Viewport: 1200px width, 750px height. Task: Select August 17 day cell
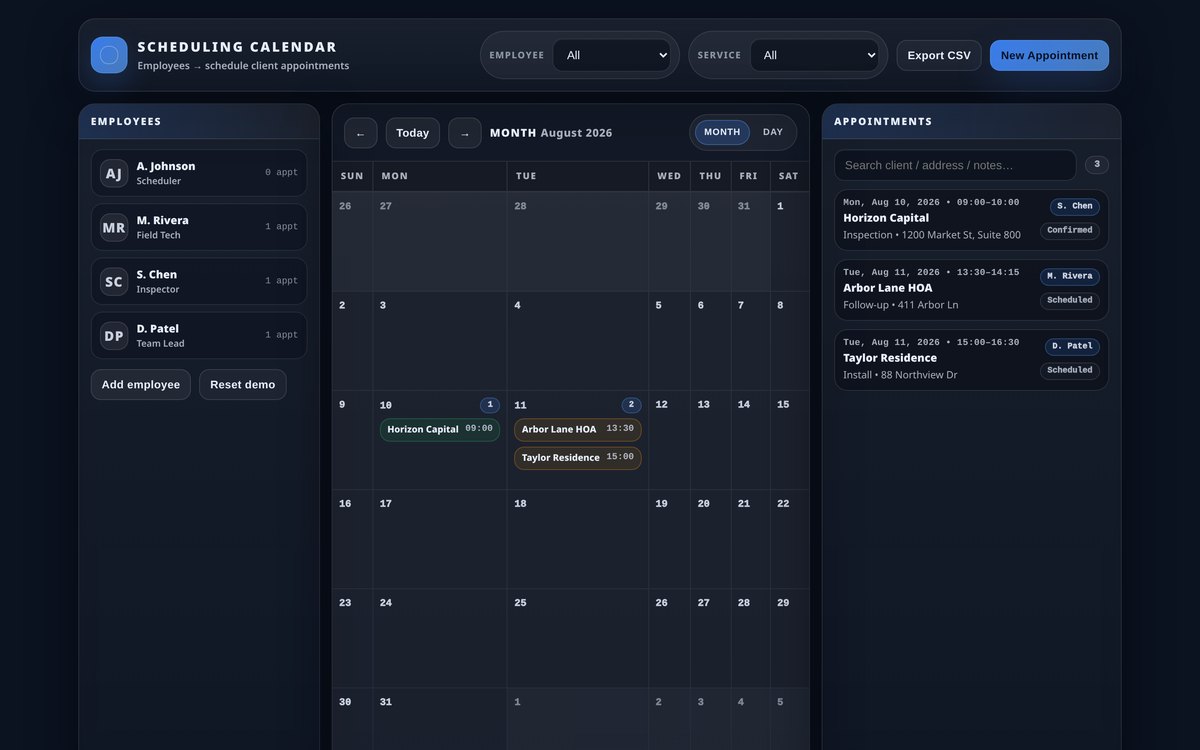[x=440, y=539]
